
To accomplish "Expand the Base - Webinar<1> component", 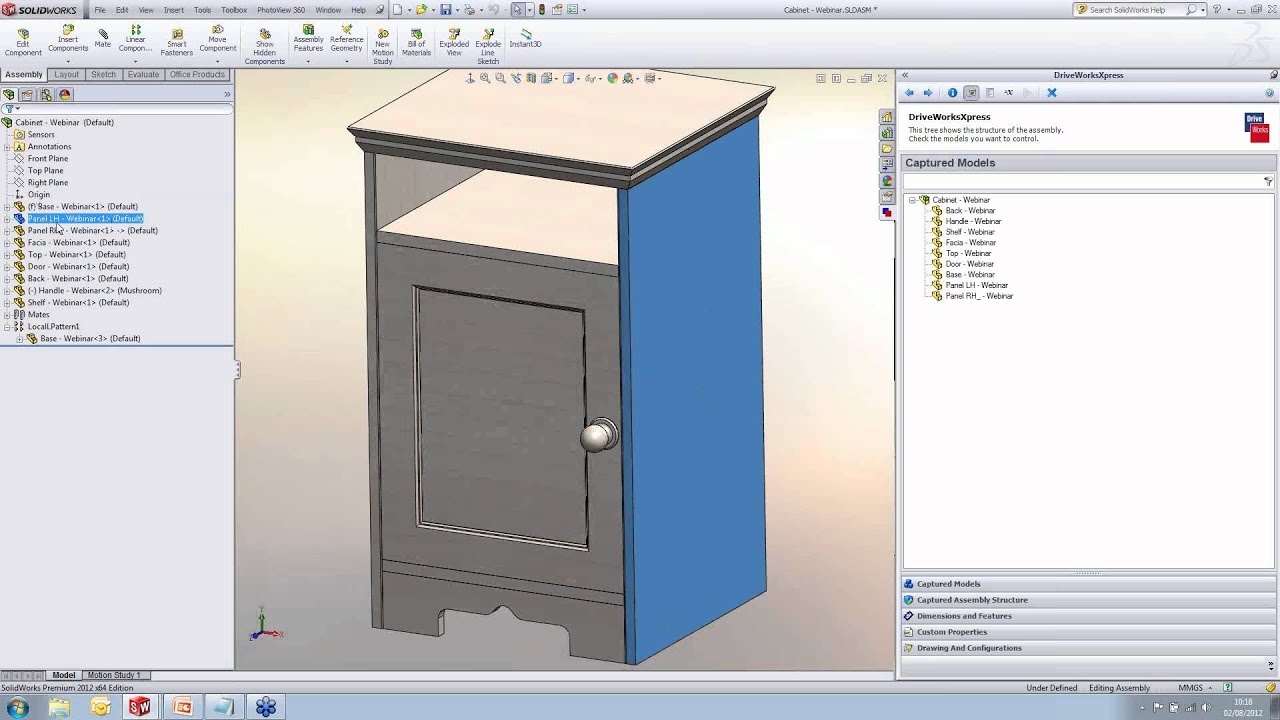I will (7, 207).
